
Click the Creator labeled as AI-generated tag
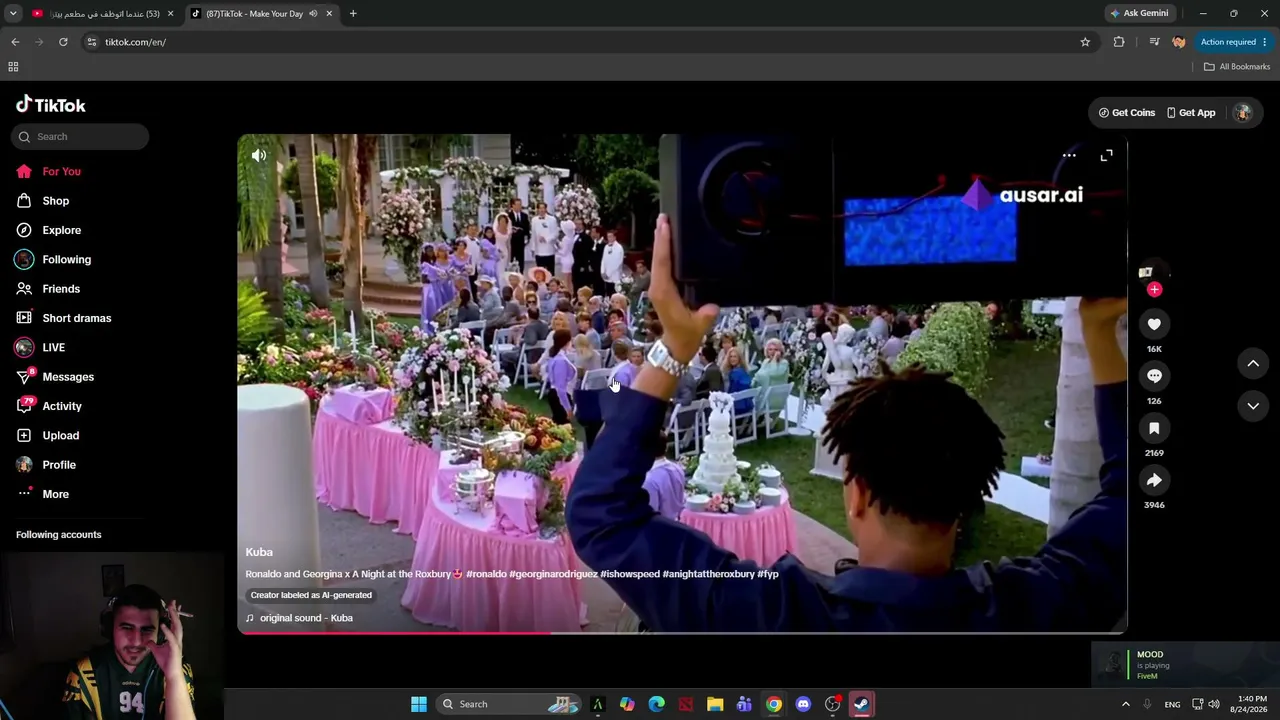[311, 595]
